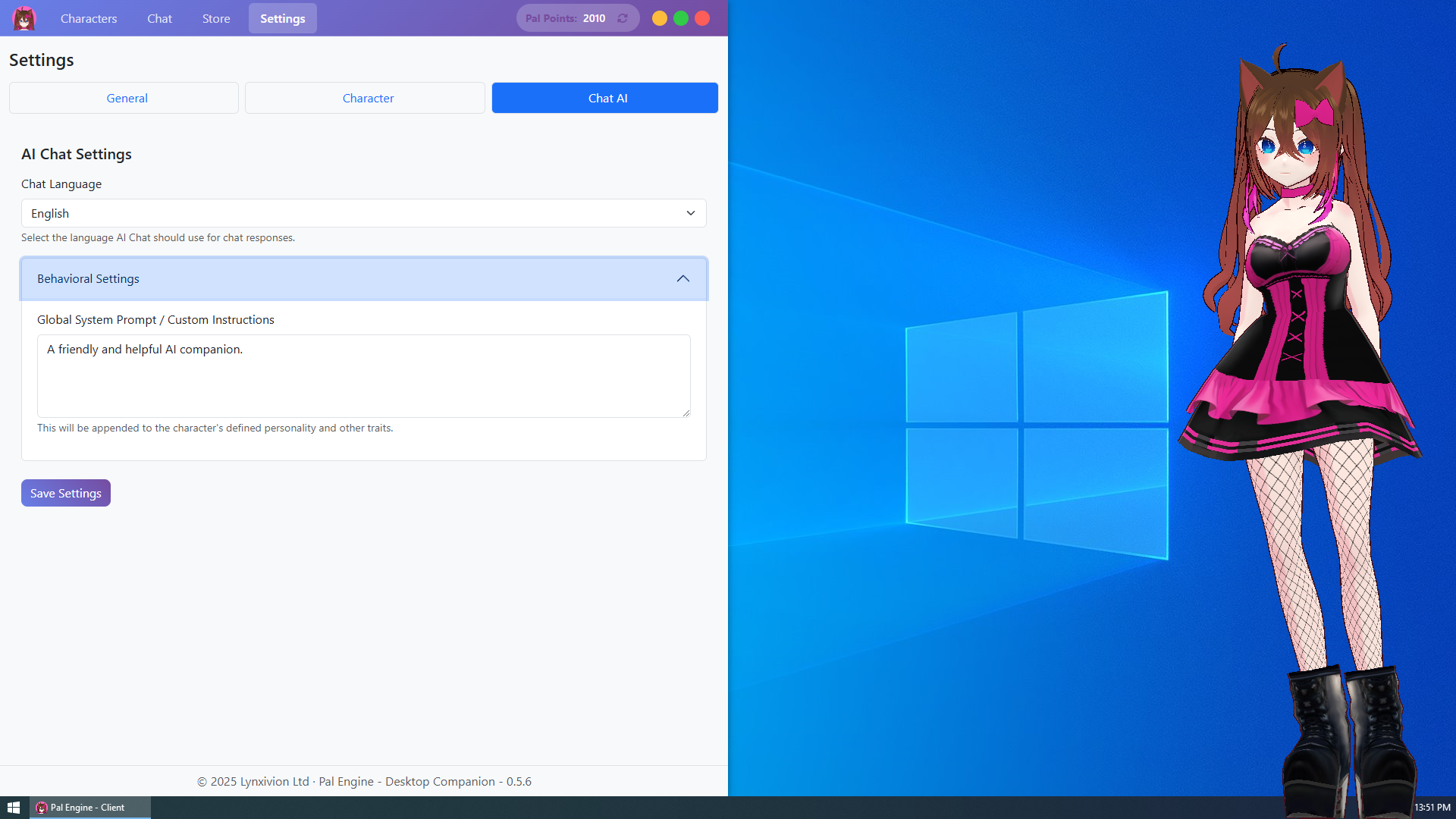The image size is (1456, 819).
Task: Click the Global System Prompt text area
Action: pyautogui.click(x=363, y=376)
